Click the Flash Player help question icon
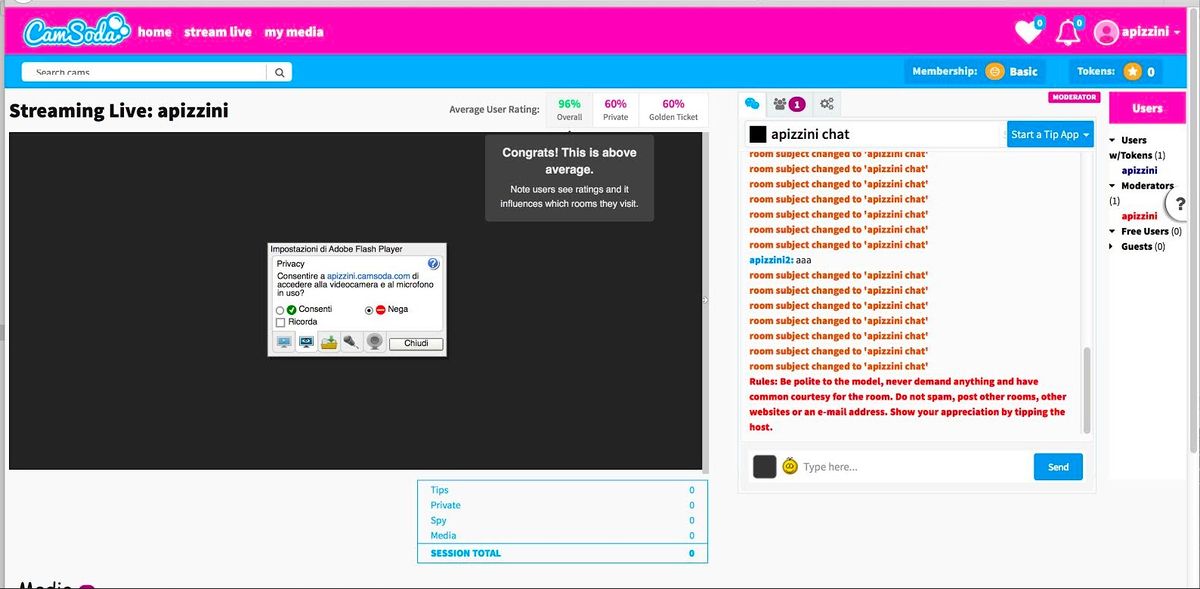The image size is (1200, 589). (433, 264)
